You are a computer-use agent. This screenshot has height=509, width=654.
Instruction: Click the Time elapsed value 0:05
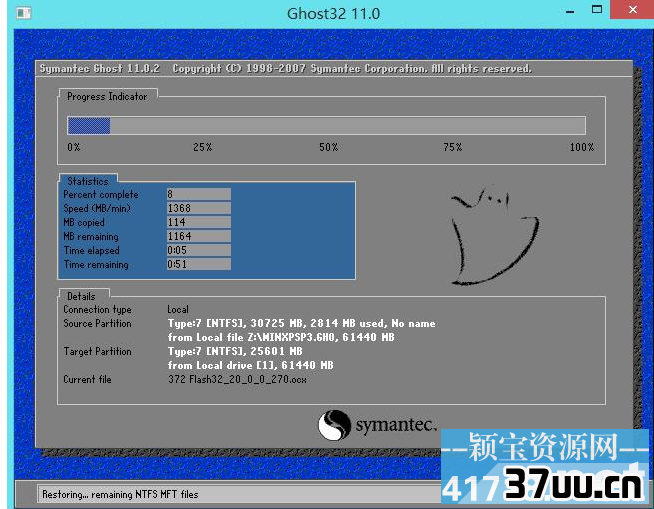point(199,250)
